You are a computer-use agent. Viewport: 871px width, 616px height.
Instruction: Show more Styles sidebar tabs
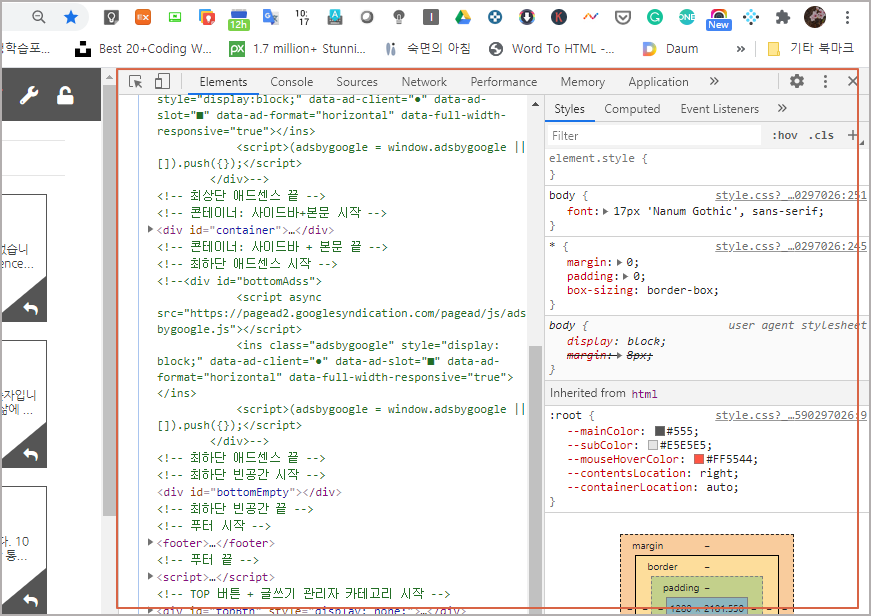pos(782,108)
